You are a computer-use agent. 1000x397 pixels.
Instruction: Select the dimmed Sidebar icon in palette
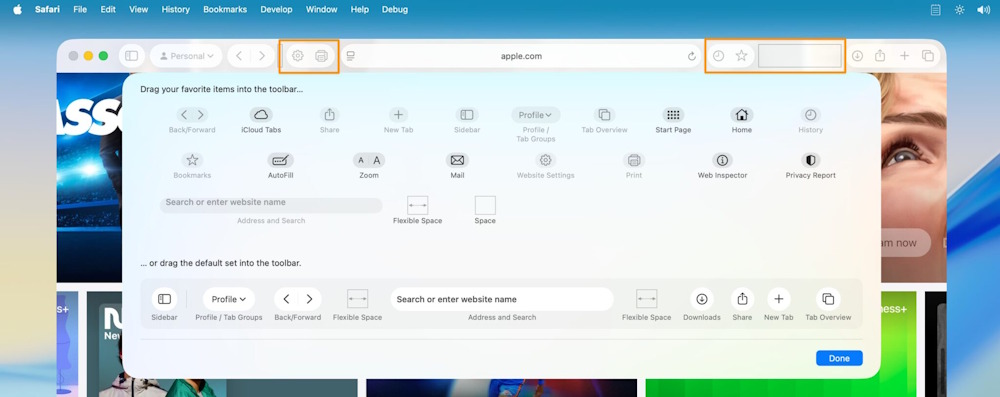pyautogui.click(x=467, y=115)
